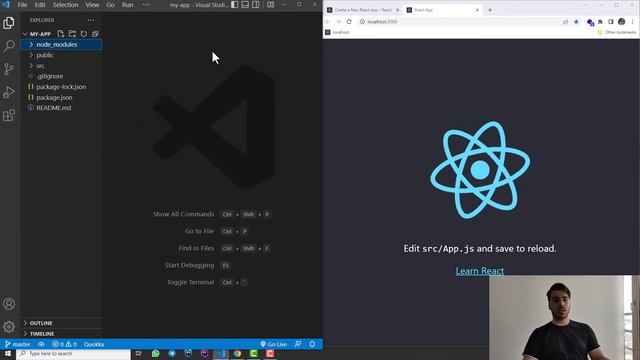The width and height of the screenshot is (640, 360).
Task: Click Quokka in the status bar
Action: tap(94, 344)
